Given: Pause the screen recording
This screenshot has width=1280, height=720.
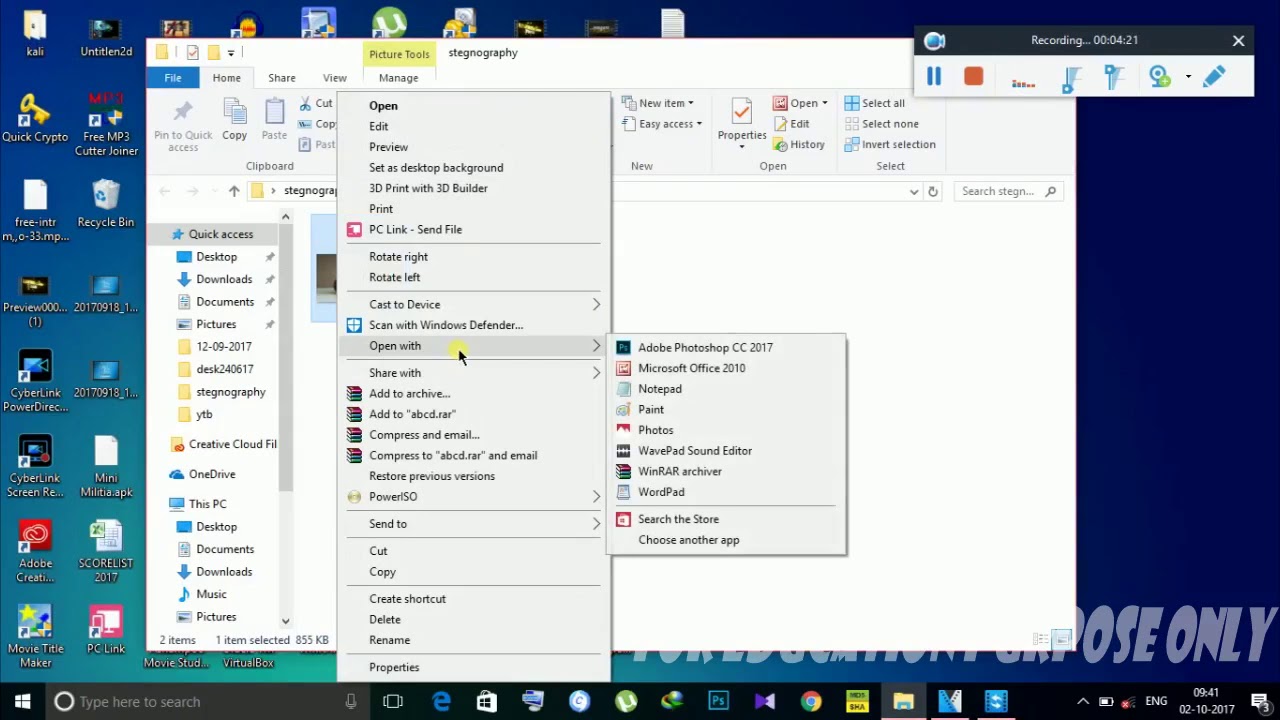Looking at the screenshot, I should tap(934, 77).
